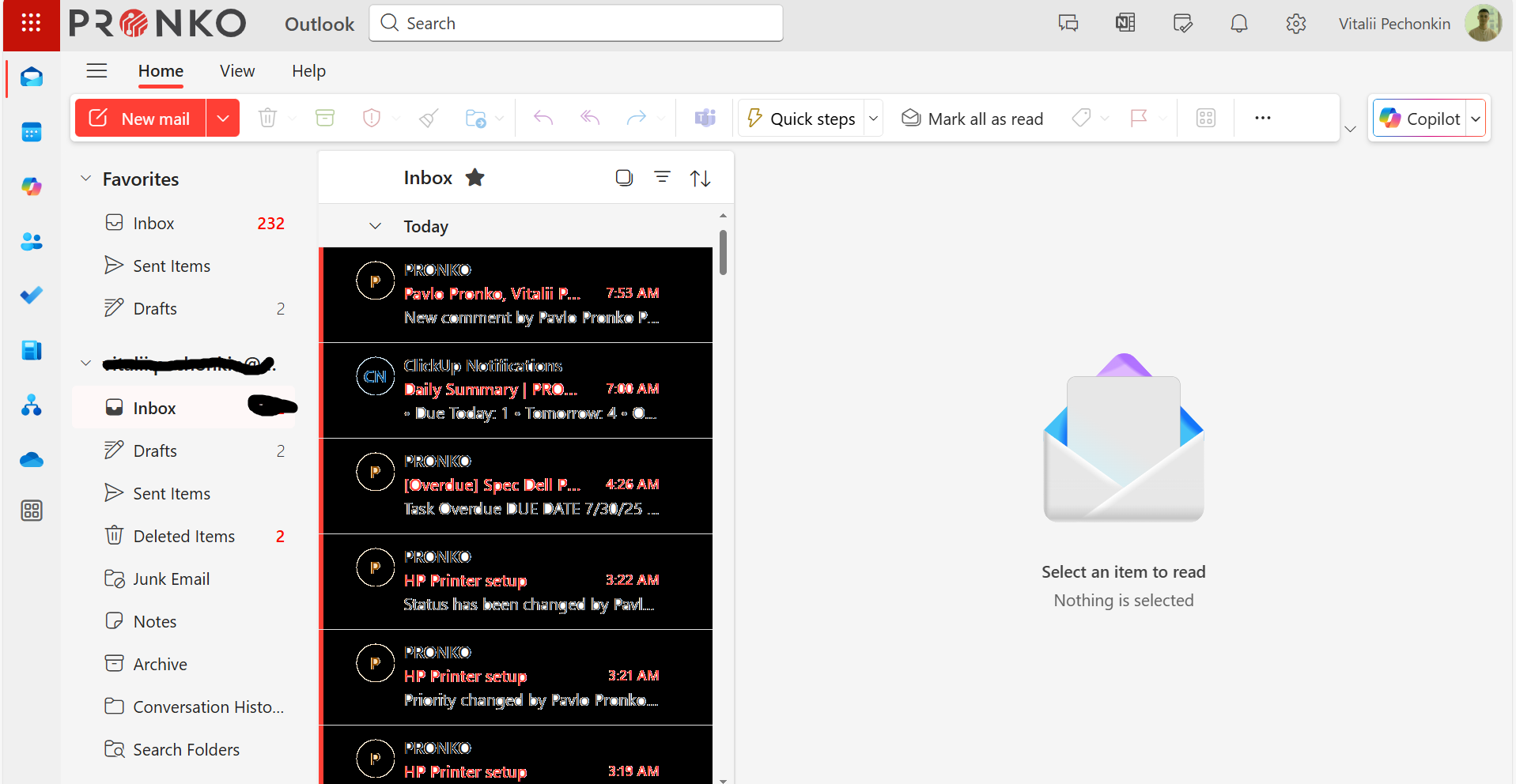The image size is (1516, 784).
Task: Open the Flag dropdown arrow
Action: (x=1163, y=119)
